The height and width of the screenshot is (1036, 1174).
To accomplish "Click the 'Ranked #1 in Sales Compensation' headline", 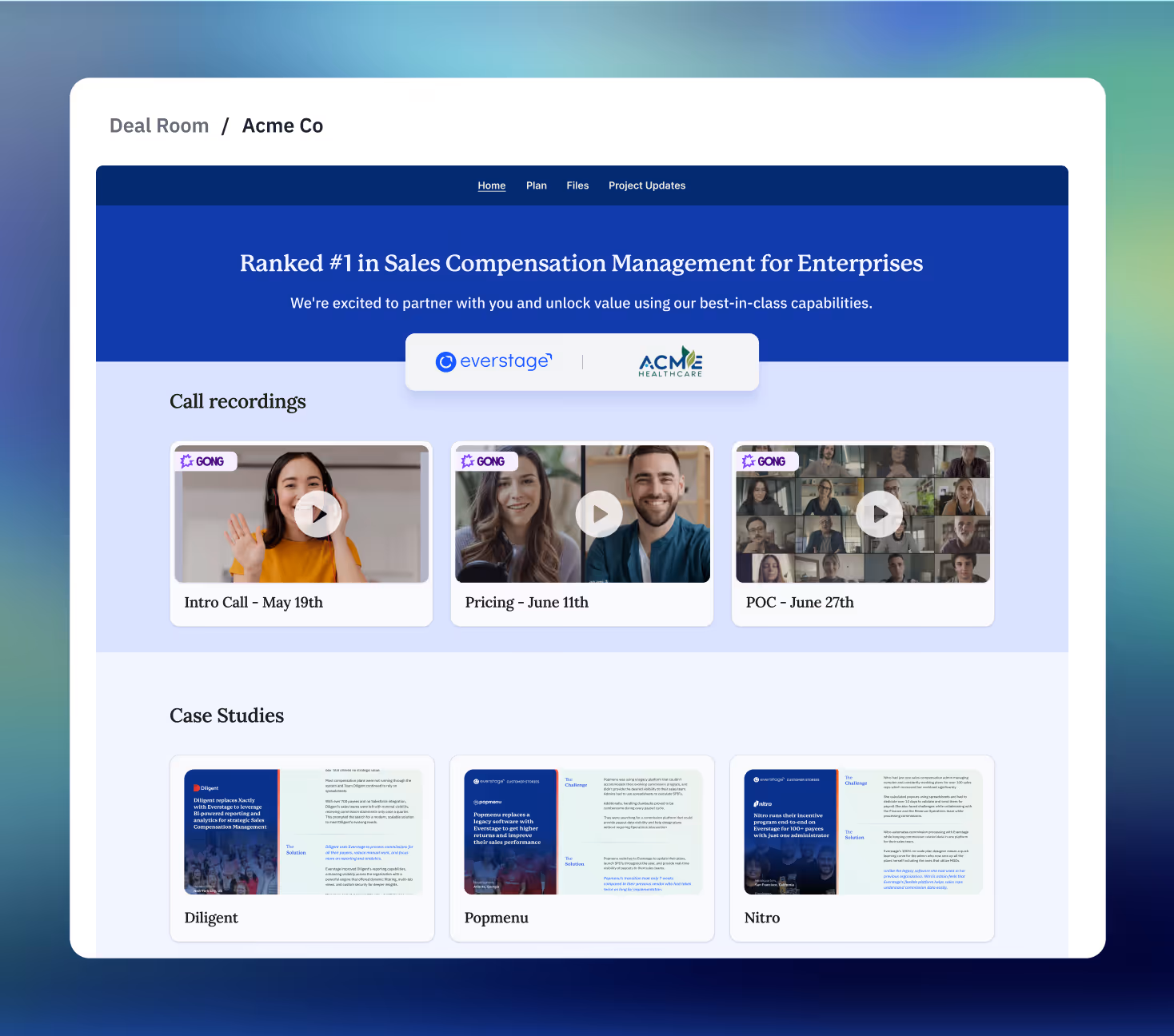I will pyautogui.click(x=581, y=263).
